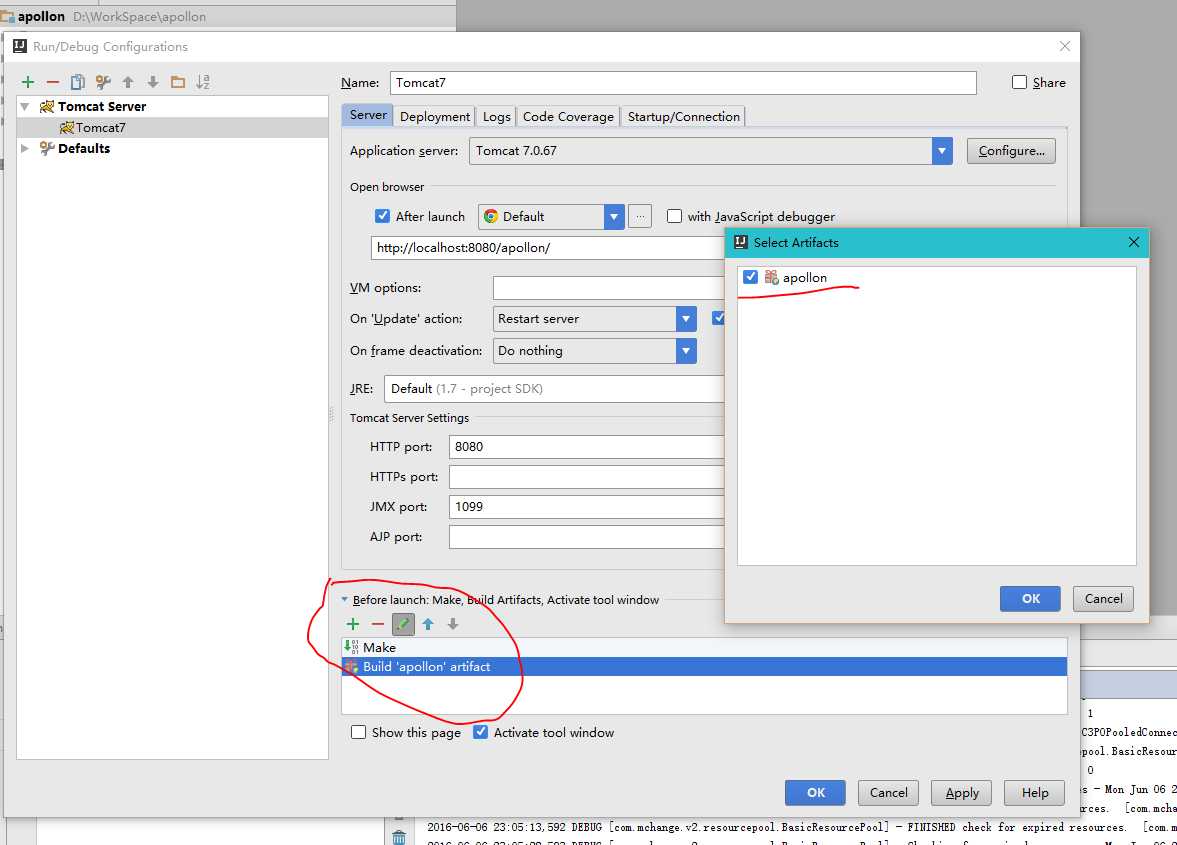Select Tomcat7 configuration in tree
This screenshot has height=845, width=1177.
point(173,128)
